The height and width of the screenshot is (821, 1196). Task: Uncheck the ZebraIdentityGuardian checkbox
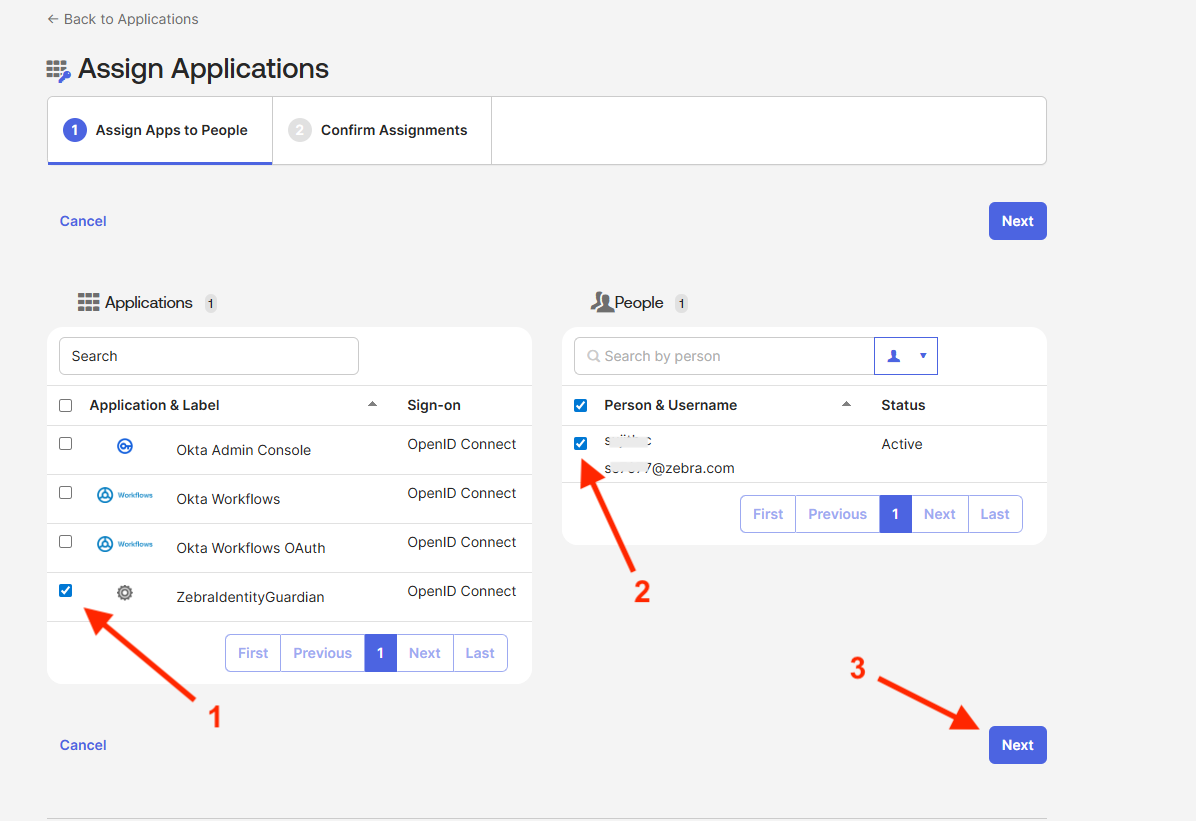tap(66, 591)
